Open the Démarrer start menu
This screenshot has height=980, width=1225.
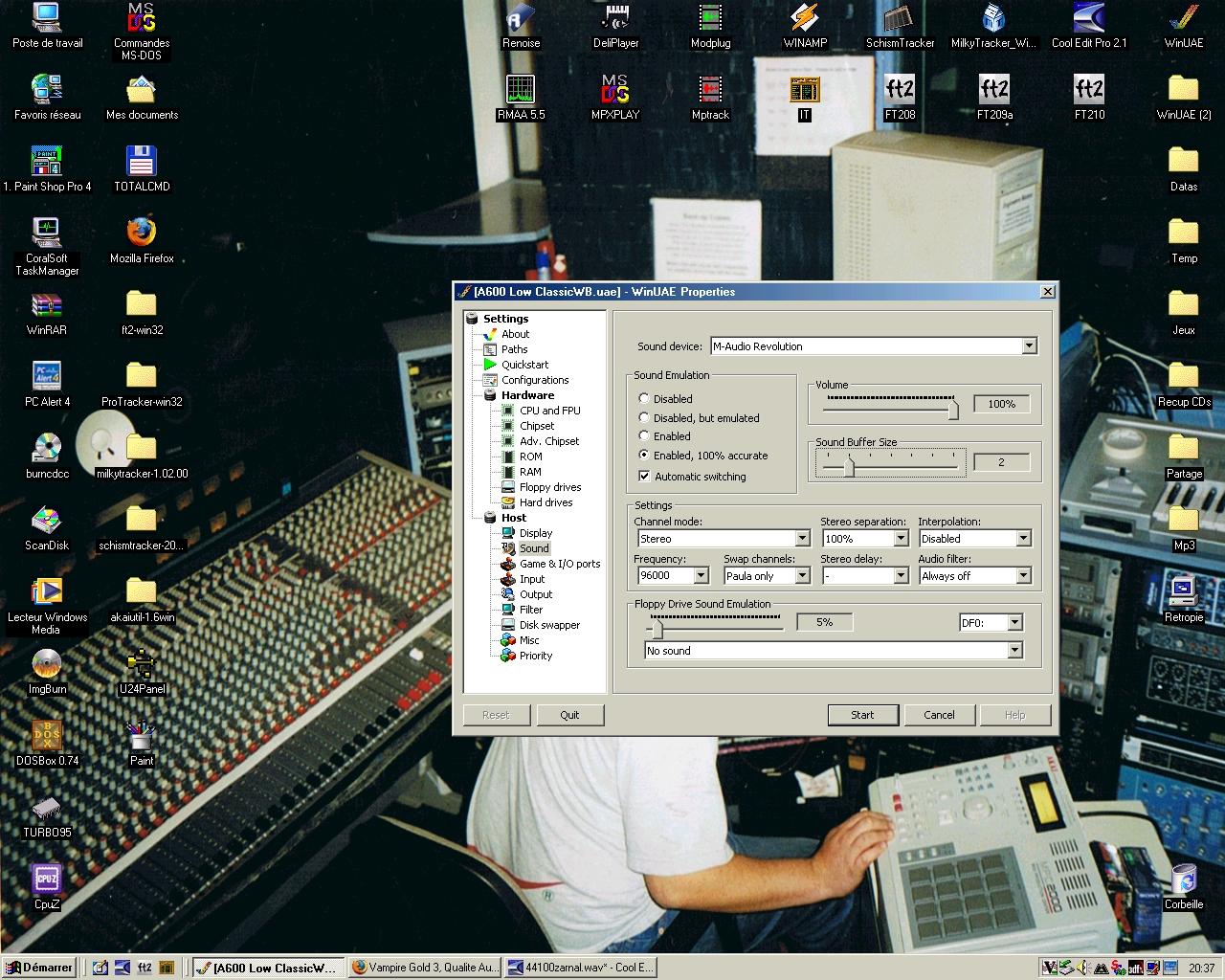[39, 968]
